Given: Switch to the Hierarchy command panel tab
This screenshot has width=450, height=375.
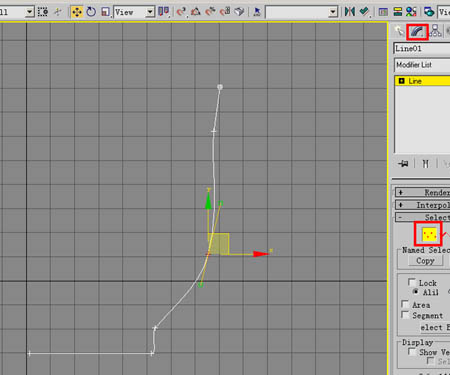Looking at the screenshot, I should (435, 31).
